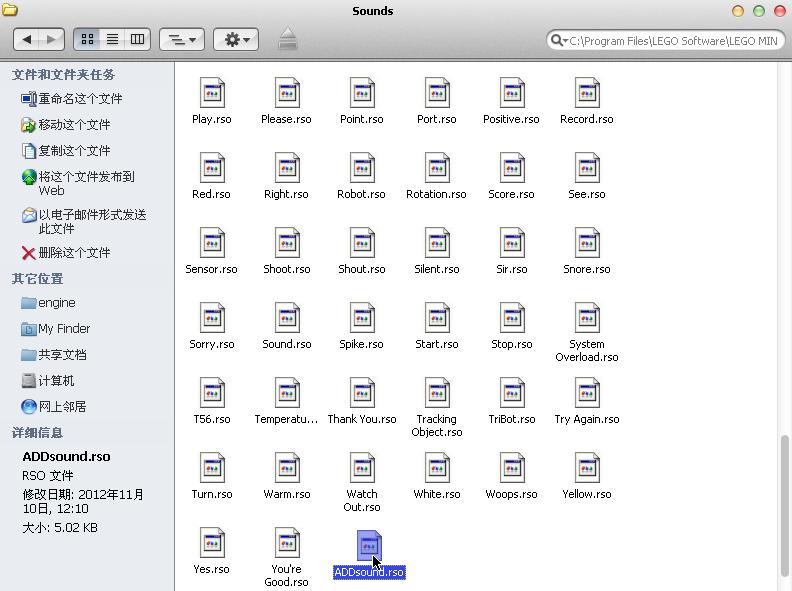Viewport: 792px width, 591px height.
Task: Click the Woops.rso file name
Action: point(511,495)
